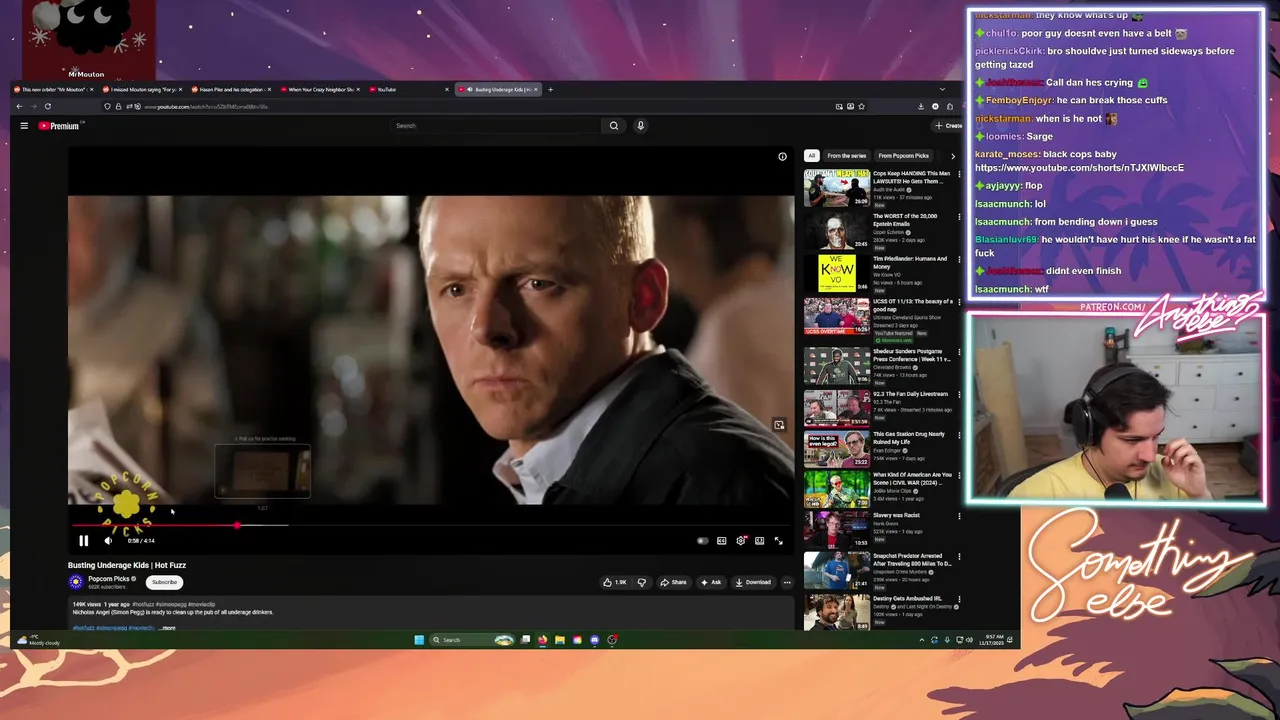Viewport: 1280px width, 720px height.
Task: Open the Popcorn Picks channel avatar
Action: (x=75, y=582)
